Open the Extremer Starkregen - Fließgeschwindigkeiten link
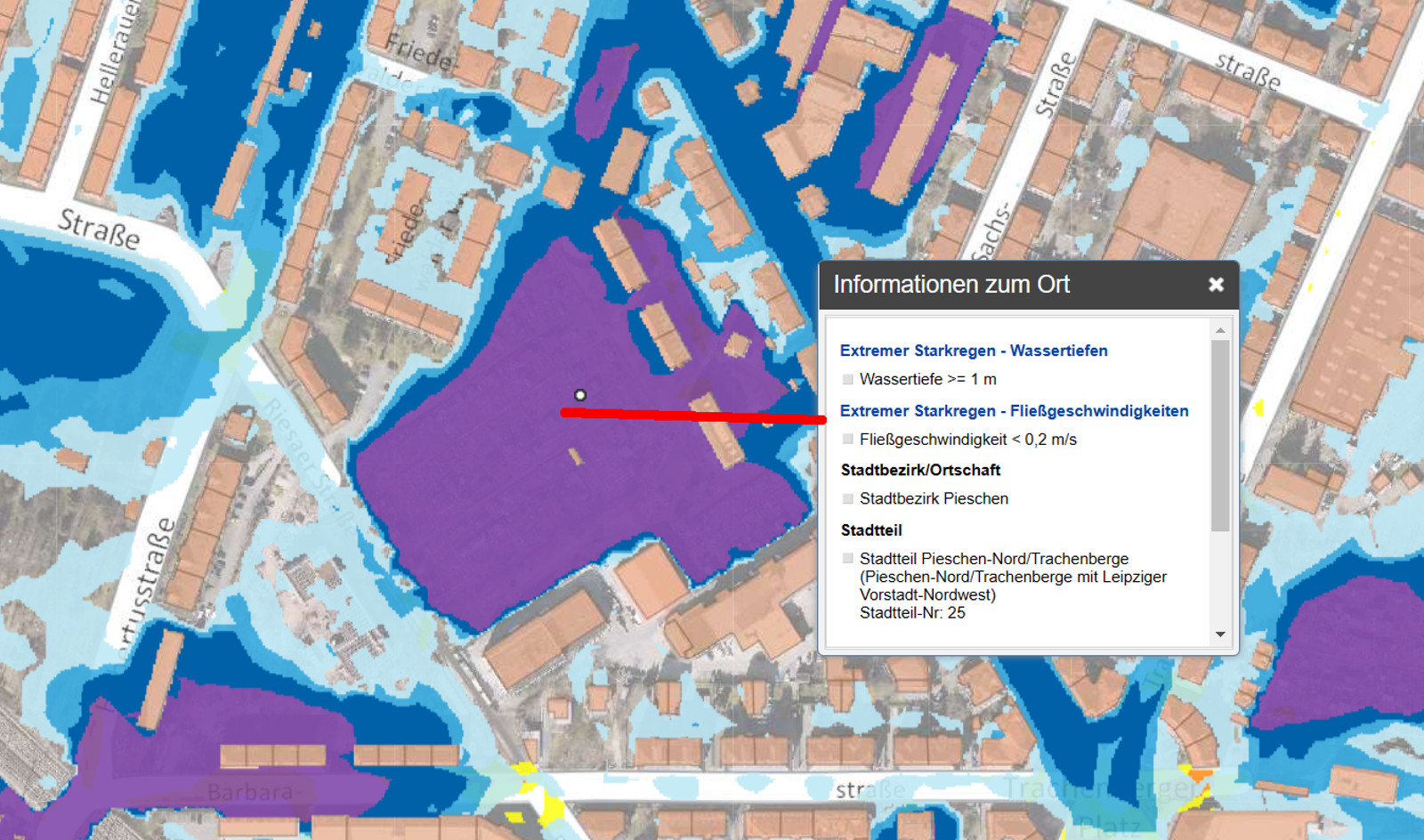The width and height of the screenshot is (1424, 840). point(1014,411)
